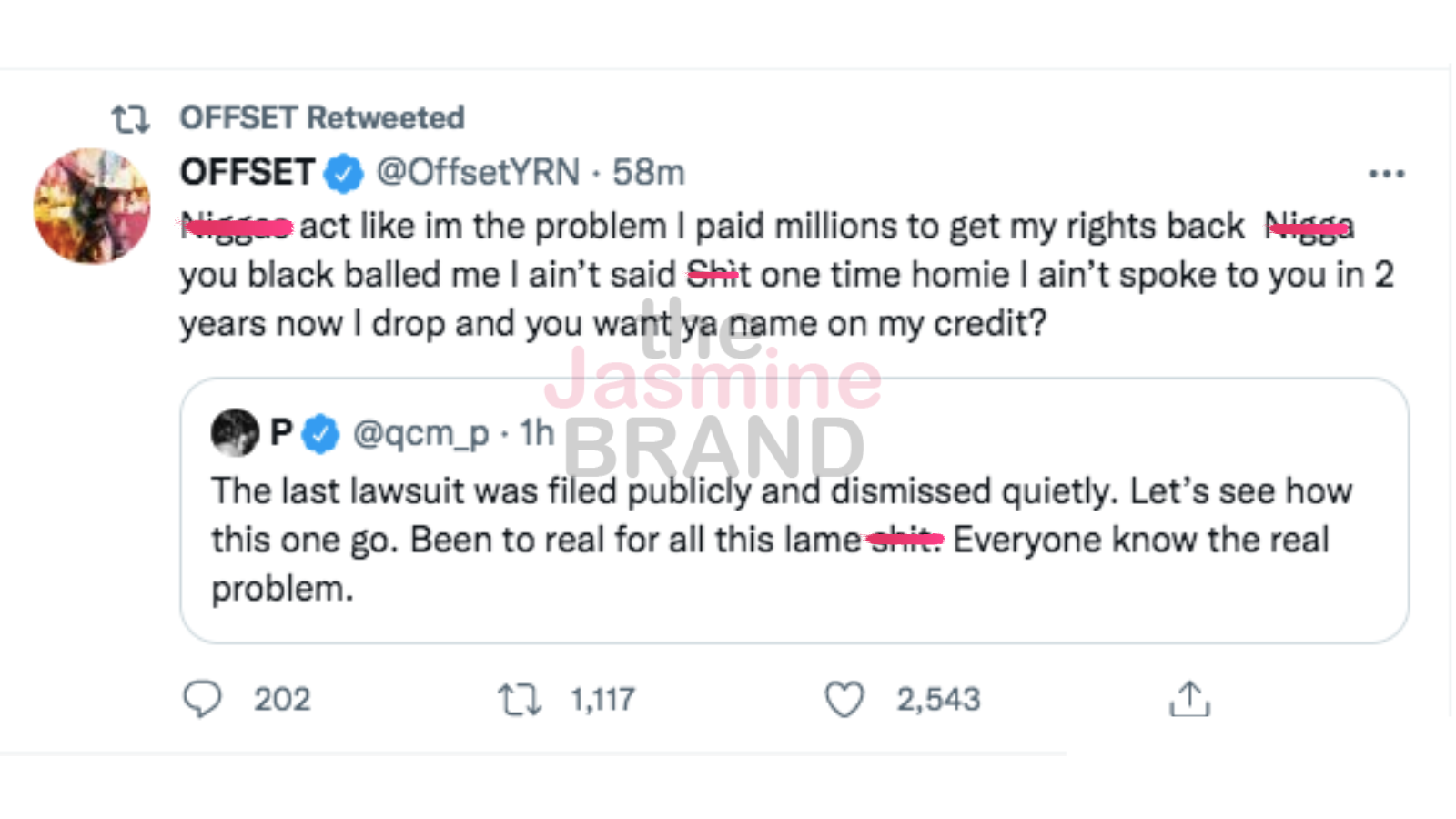Click the heart icon to like the tweet

click(x=846, y=699)
